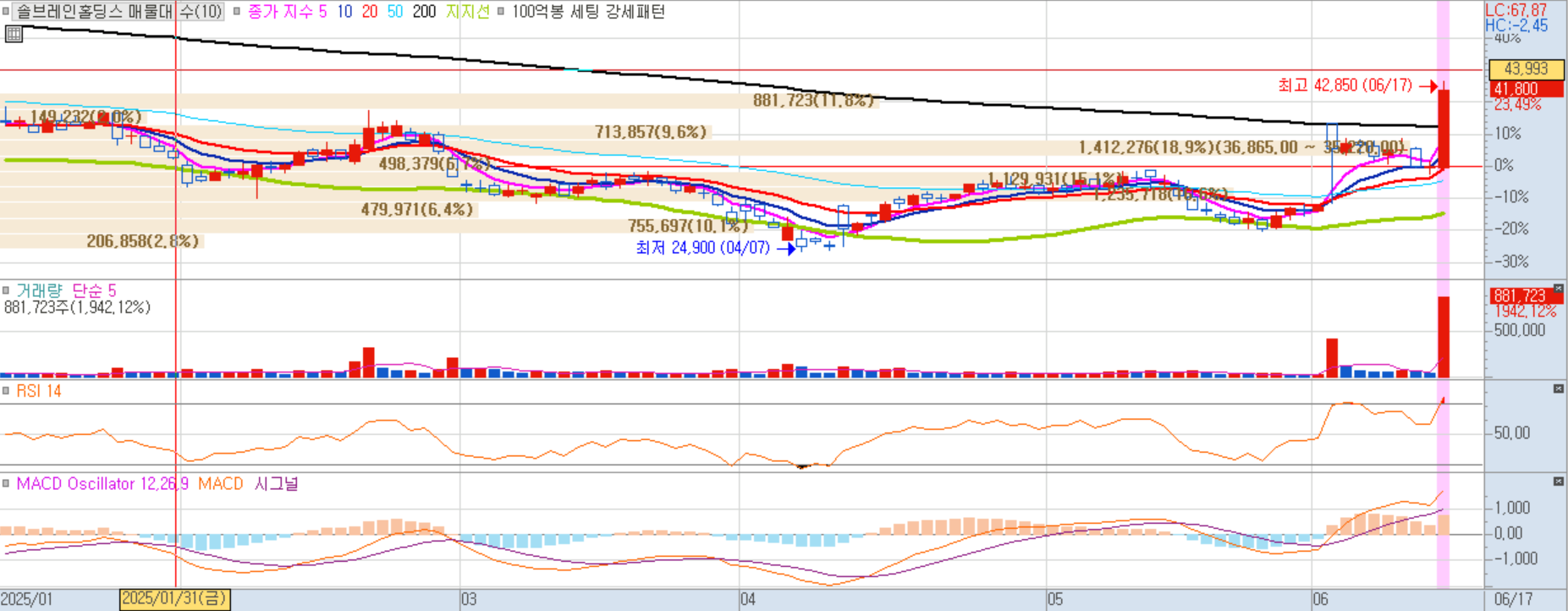This screenshot has height=611, width=1568.
Task: Click the tall red volume bar on 06/17
Action: (x=1444, y=337)
